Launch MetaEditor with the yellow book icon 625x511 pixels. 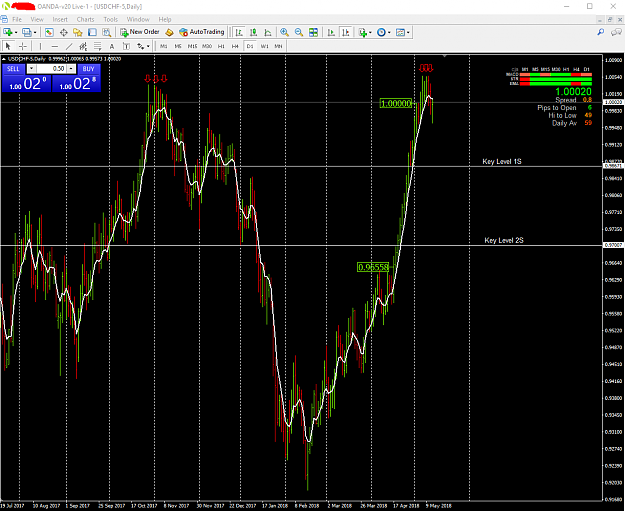coord(169,32)
